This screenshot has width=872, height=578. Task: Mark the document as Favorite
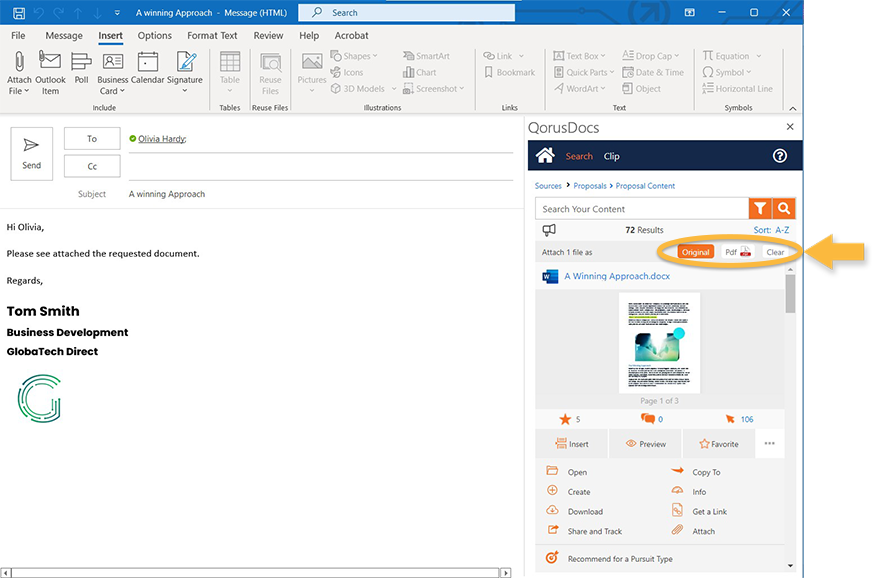pyautogui.click(x=719, y=443)
